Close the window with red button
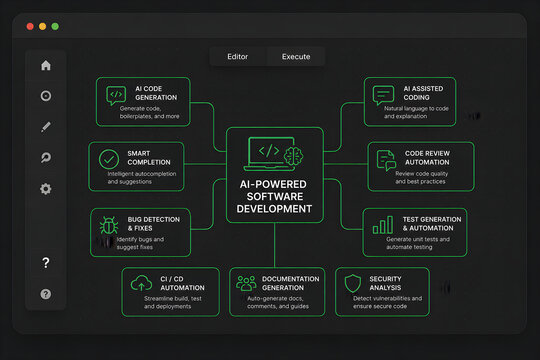 30,27
